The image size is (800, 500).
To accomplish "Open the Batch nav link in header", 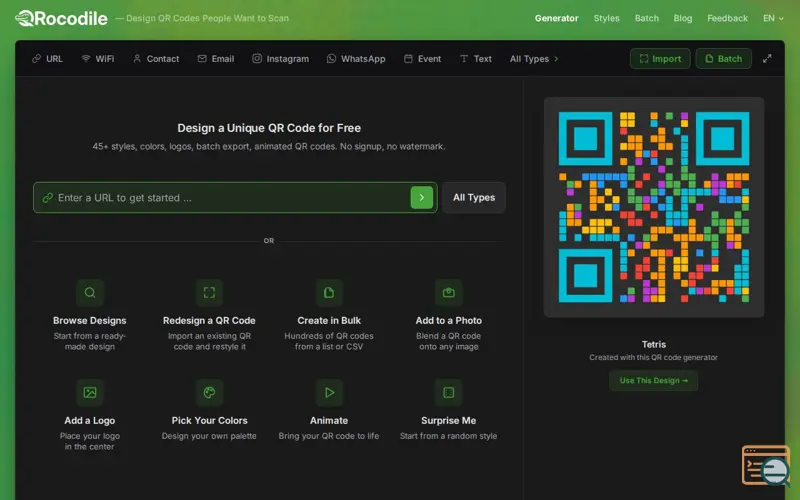I will coord(647,18).
